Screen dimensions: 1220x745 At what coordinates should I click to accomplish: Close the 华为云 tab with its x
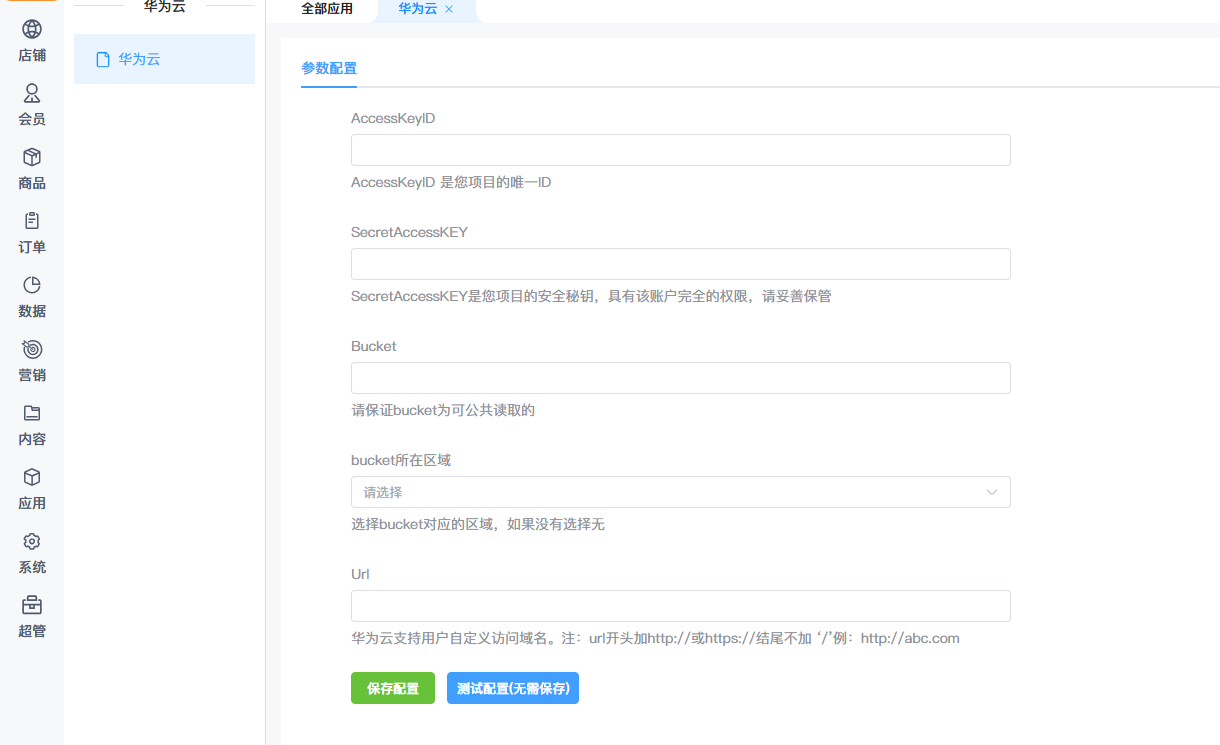449,9
